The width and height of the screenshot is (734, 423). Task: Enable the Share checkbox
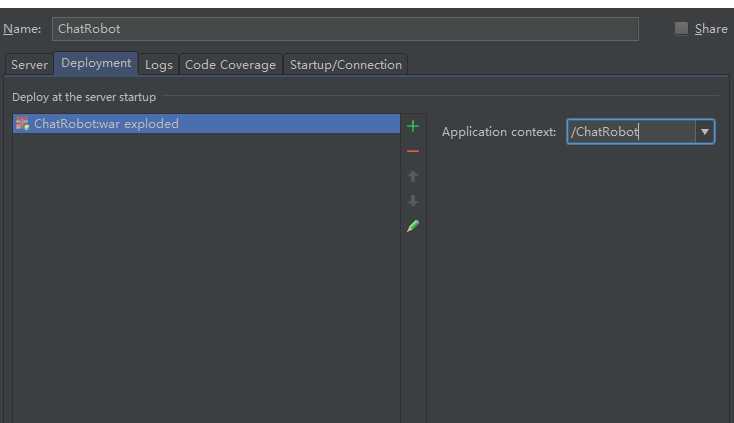681,28
